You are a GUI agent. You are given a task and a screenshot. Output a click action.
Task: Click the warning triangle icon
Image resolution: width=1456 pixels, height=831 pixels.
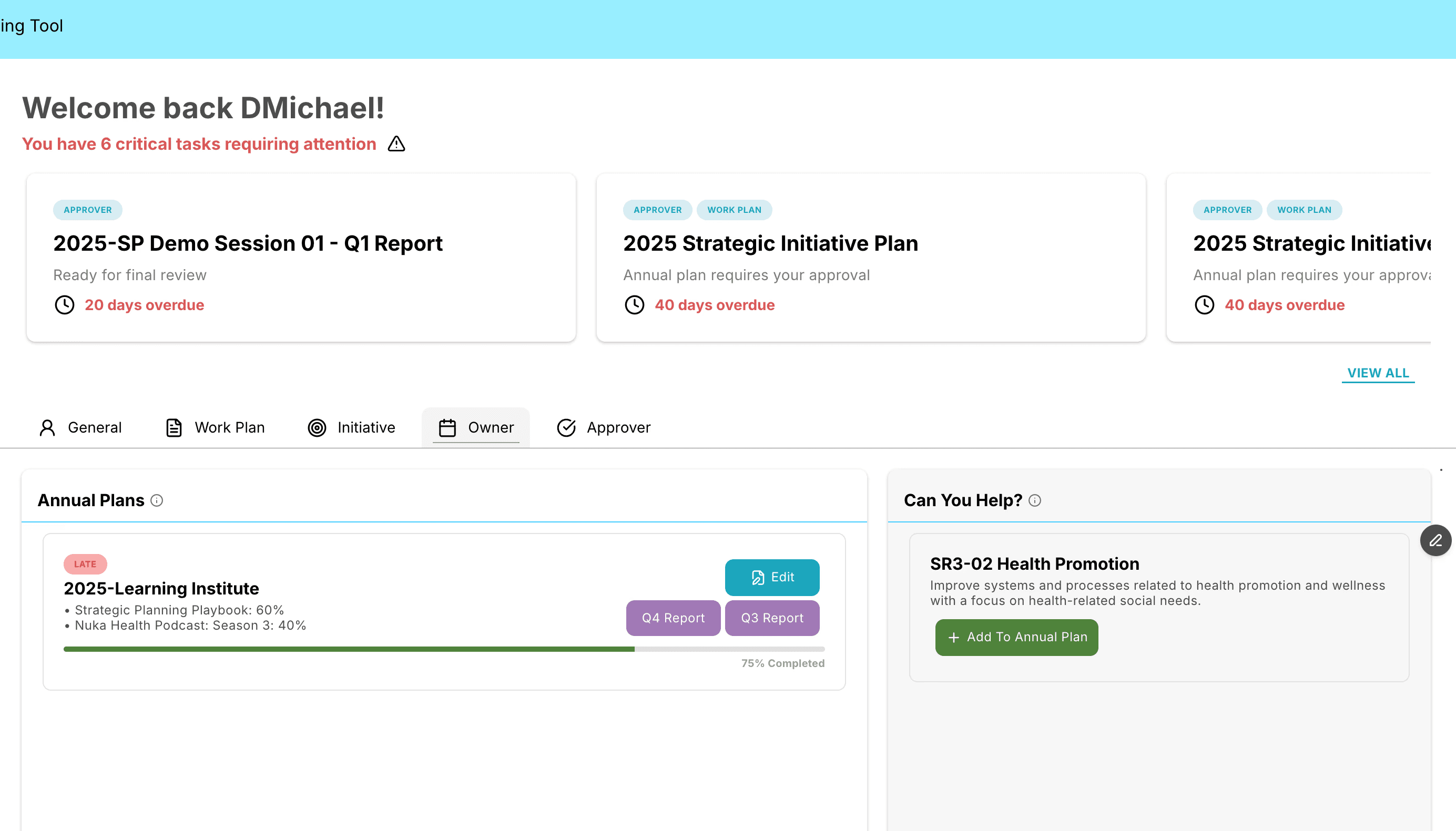[396, 144]
